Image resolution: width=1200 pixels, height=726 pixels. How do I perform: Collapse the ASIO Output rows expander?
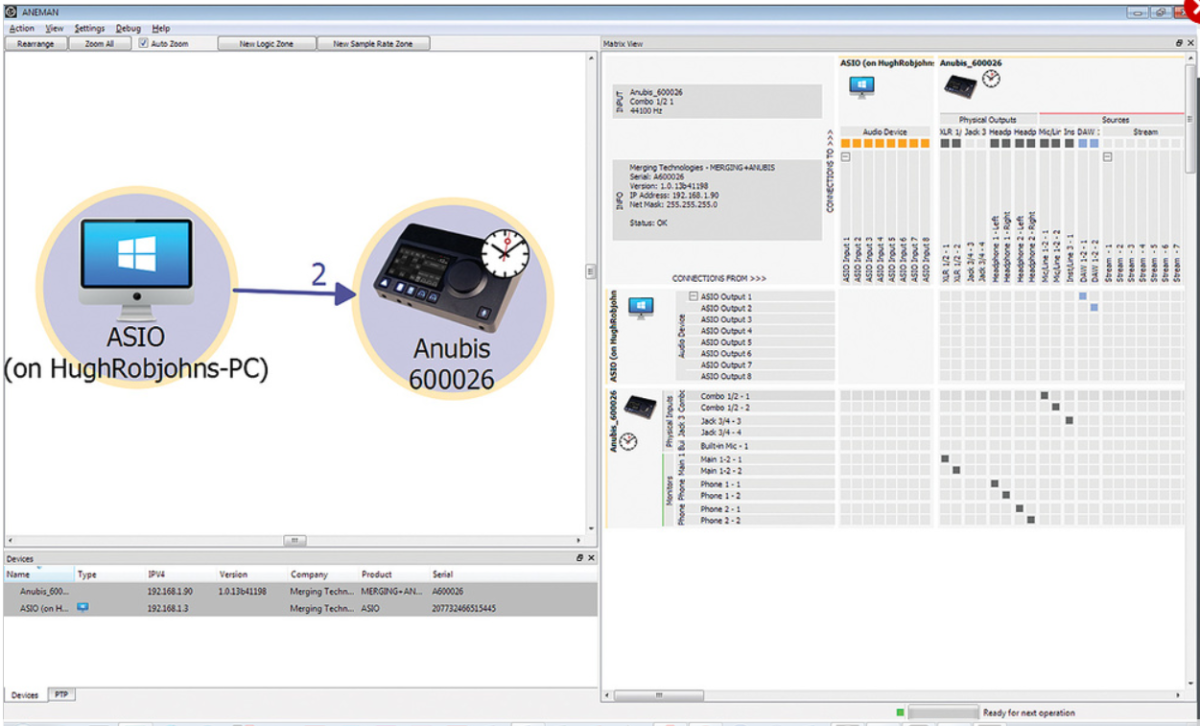click(x=693, y=296)
